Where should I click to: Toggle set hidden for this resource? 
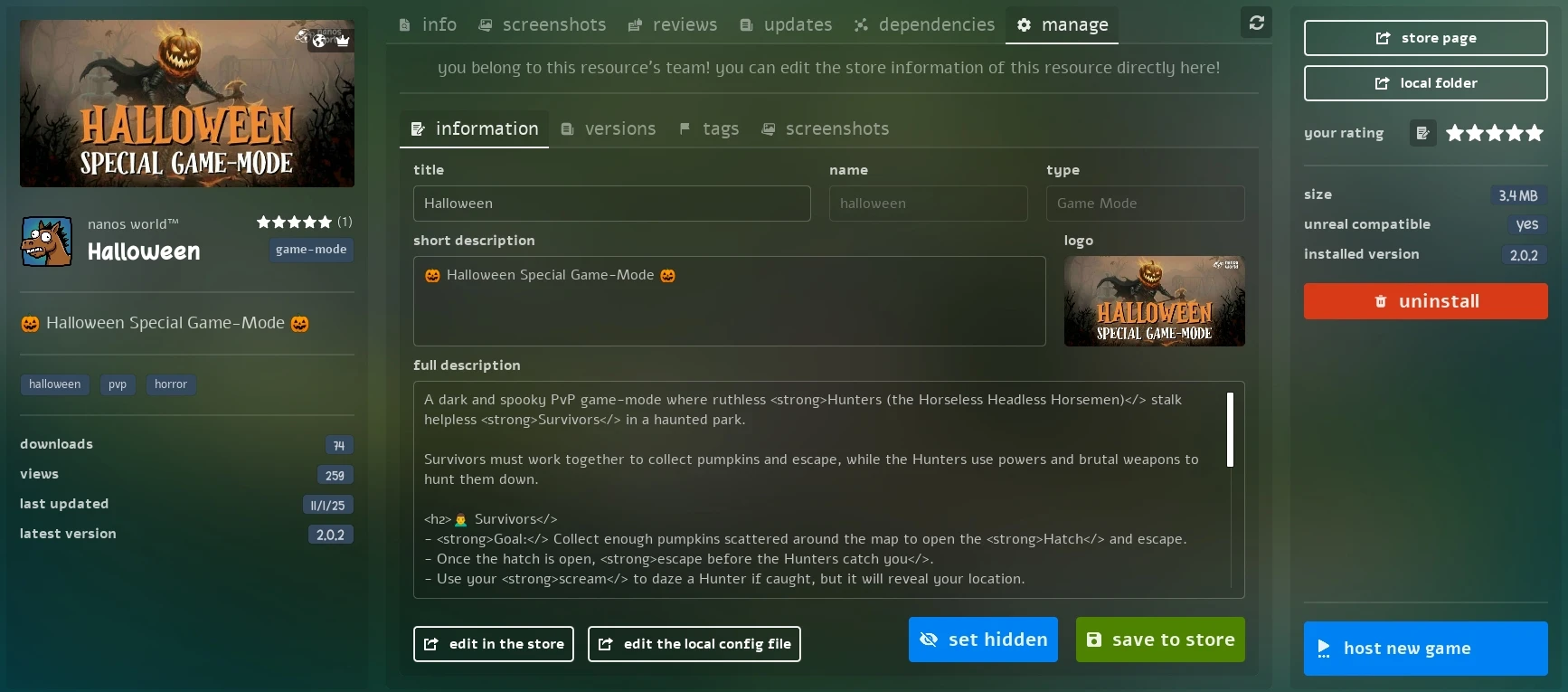click(x=982, y=640)
